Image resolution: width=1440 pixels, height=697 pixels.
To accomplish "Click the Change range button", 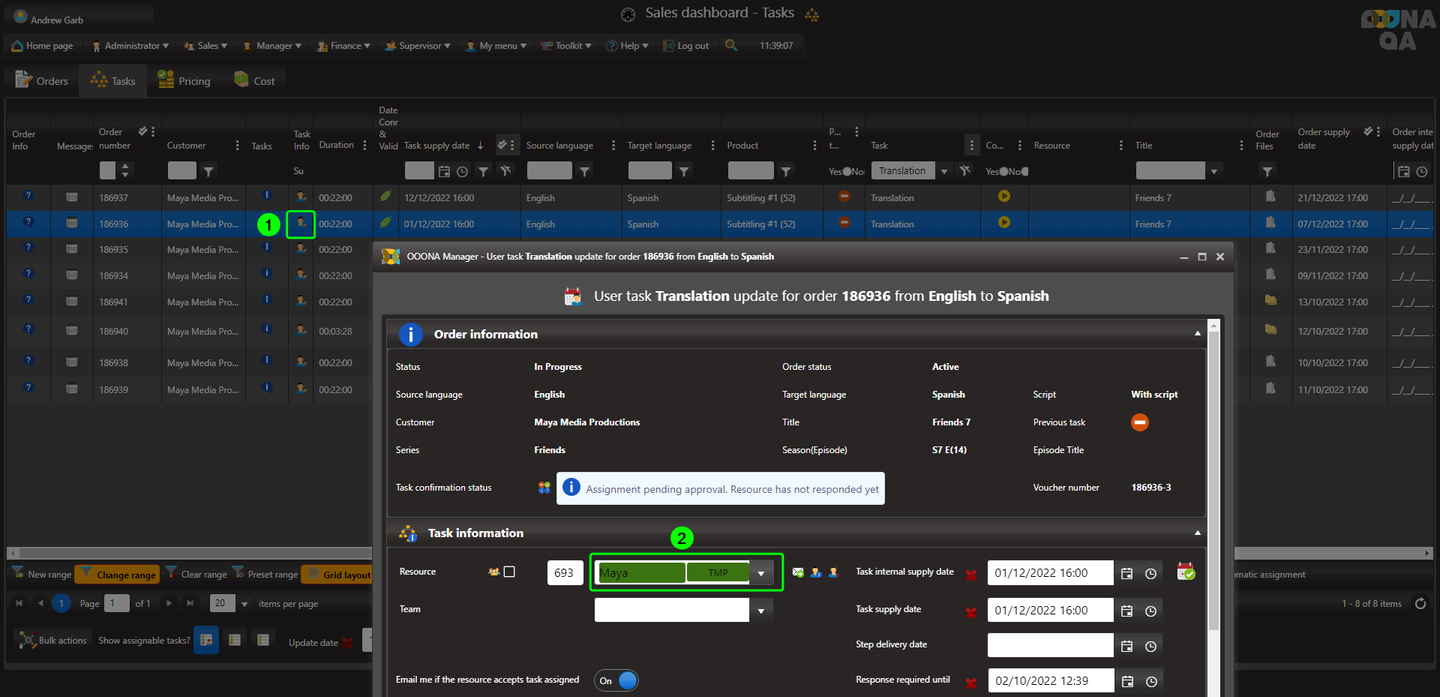I will (x=117, y=575).
